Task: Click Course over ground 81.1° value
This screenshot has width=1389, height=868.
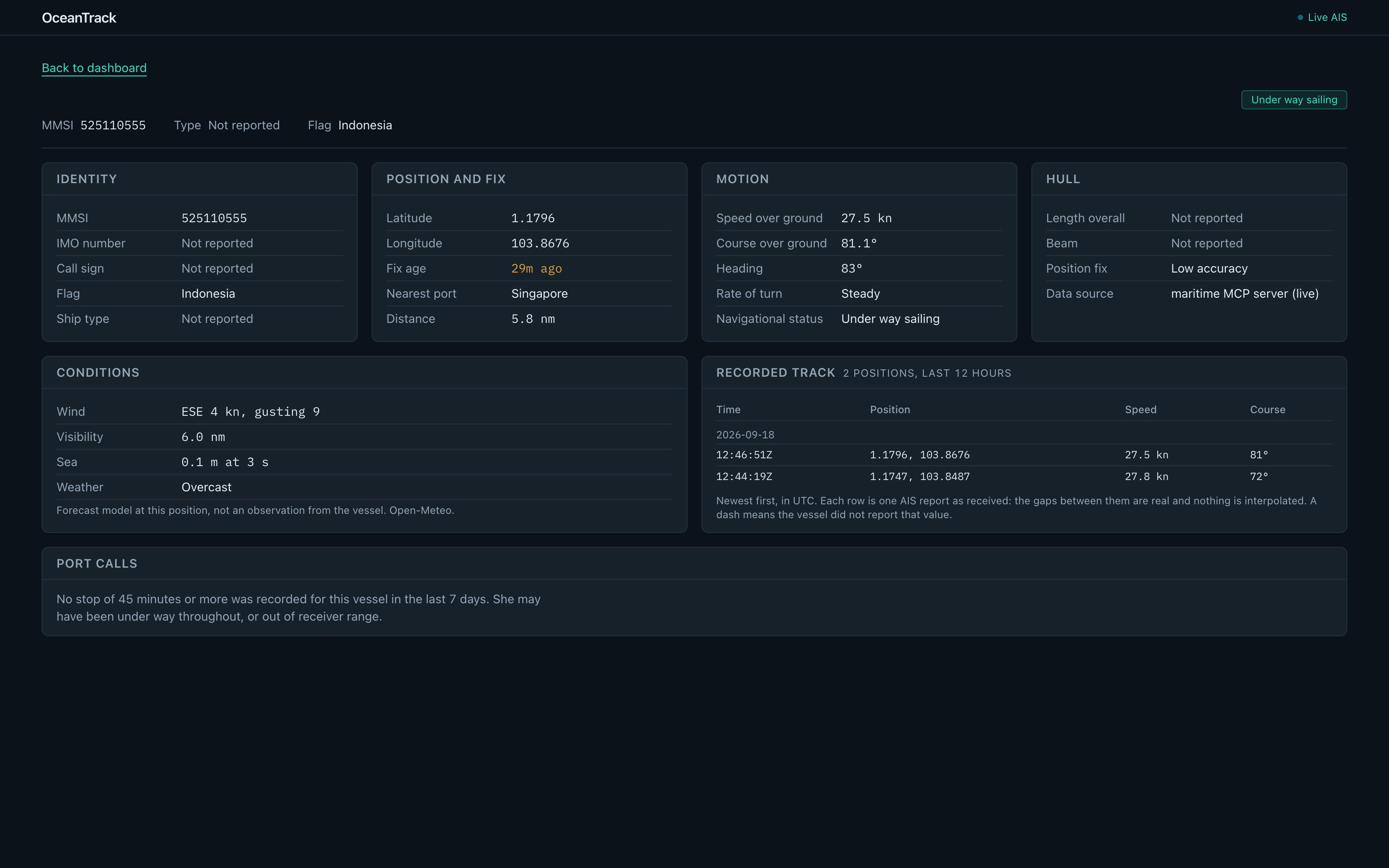Action: 859,243
